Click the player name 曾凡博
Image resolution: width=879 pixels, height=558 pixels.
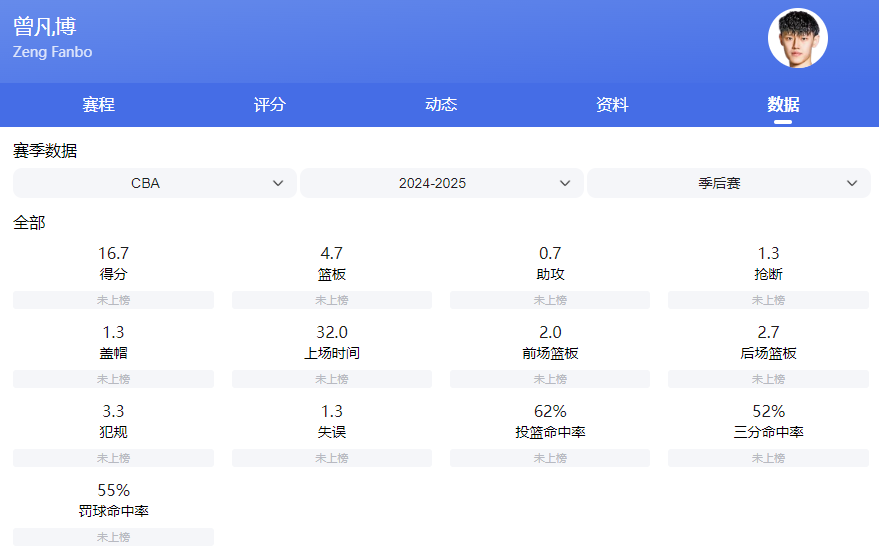tap(45, 26)
